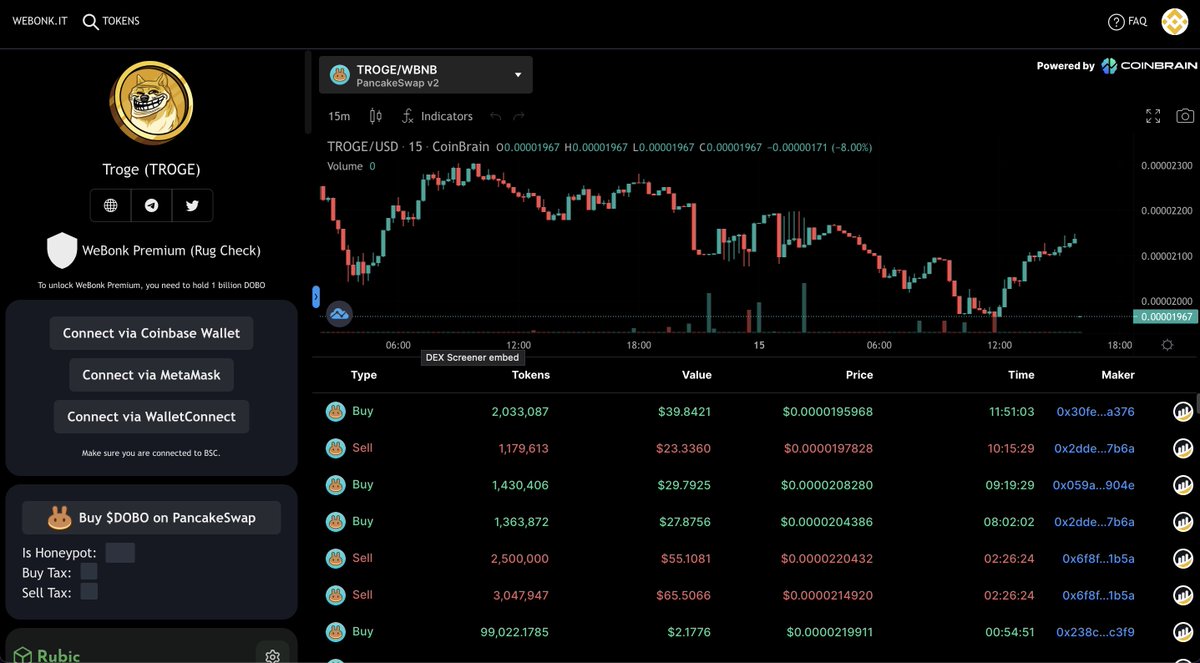Open maker address 0x238c...c3f9

[1097, 632]
